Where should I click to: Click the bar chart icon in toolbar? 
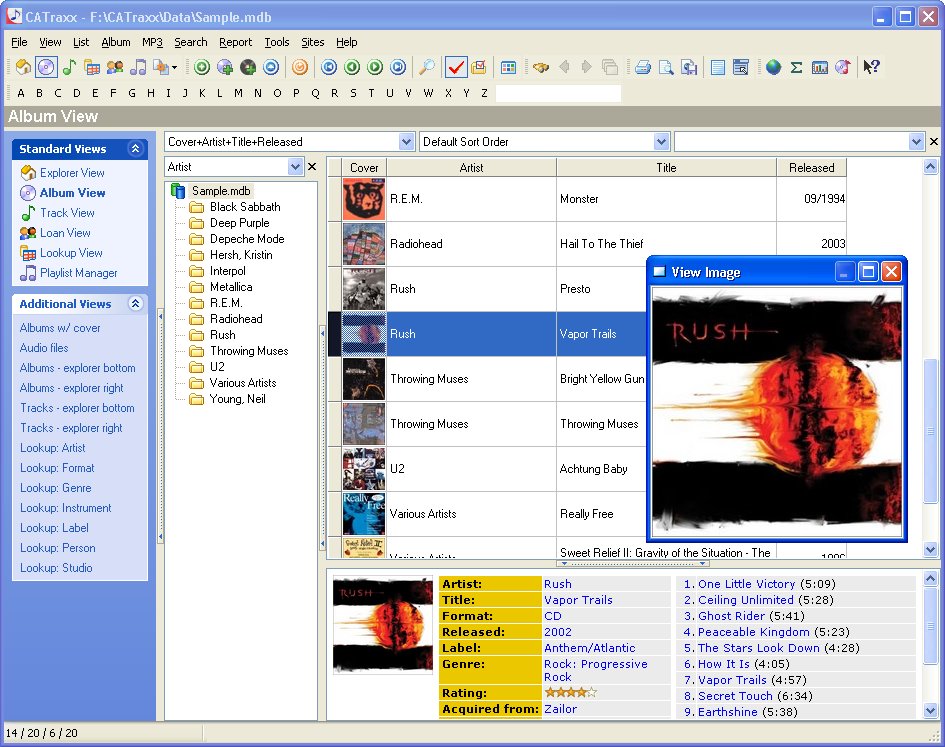point(820,67)
